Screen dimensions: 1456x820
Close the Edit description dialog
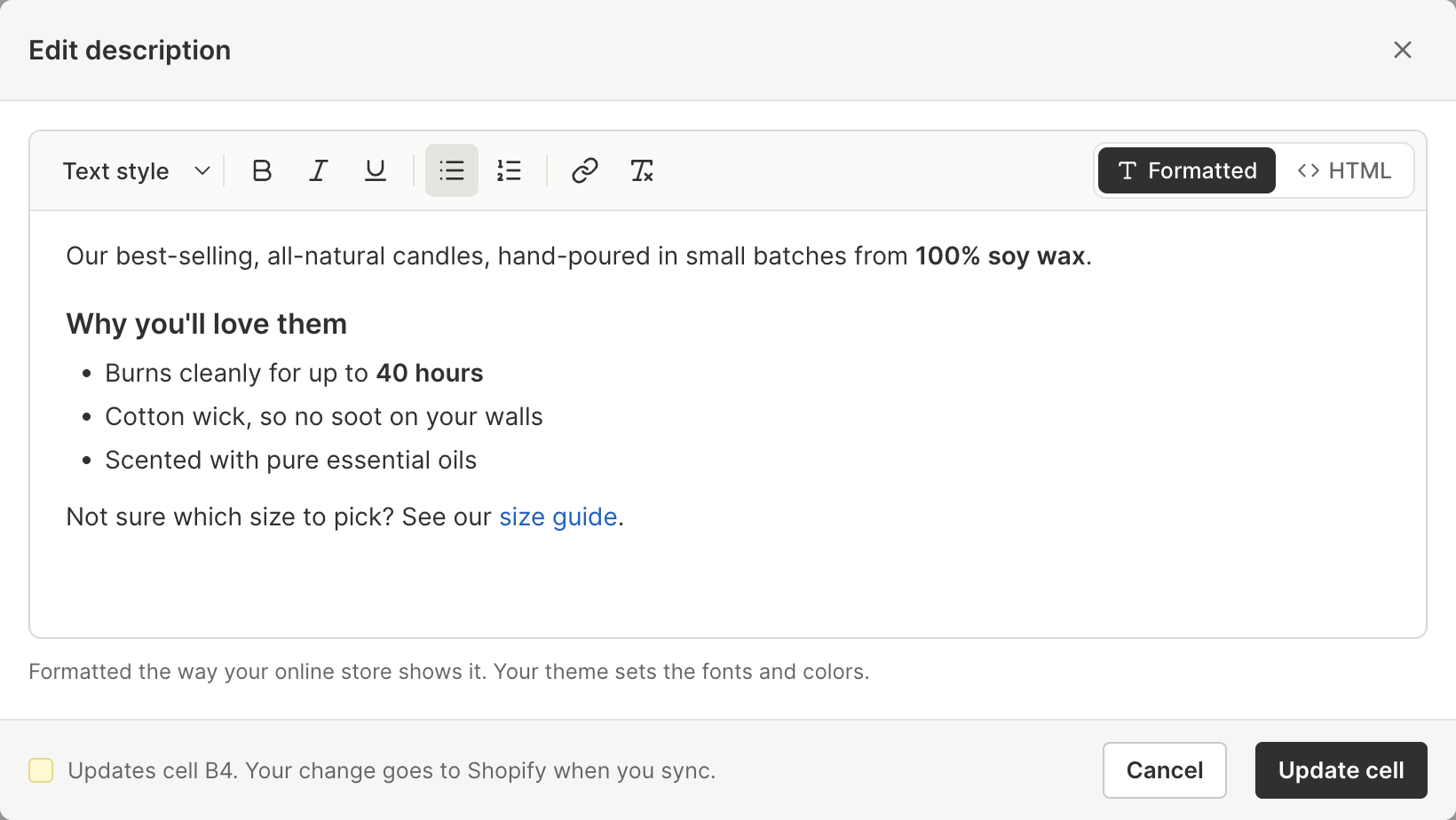click(x=1403, y=50)
